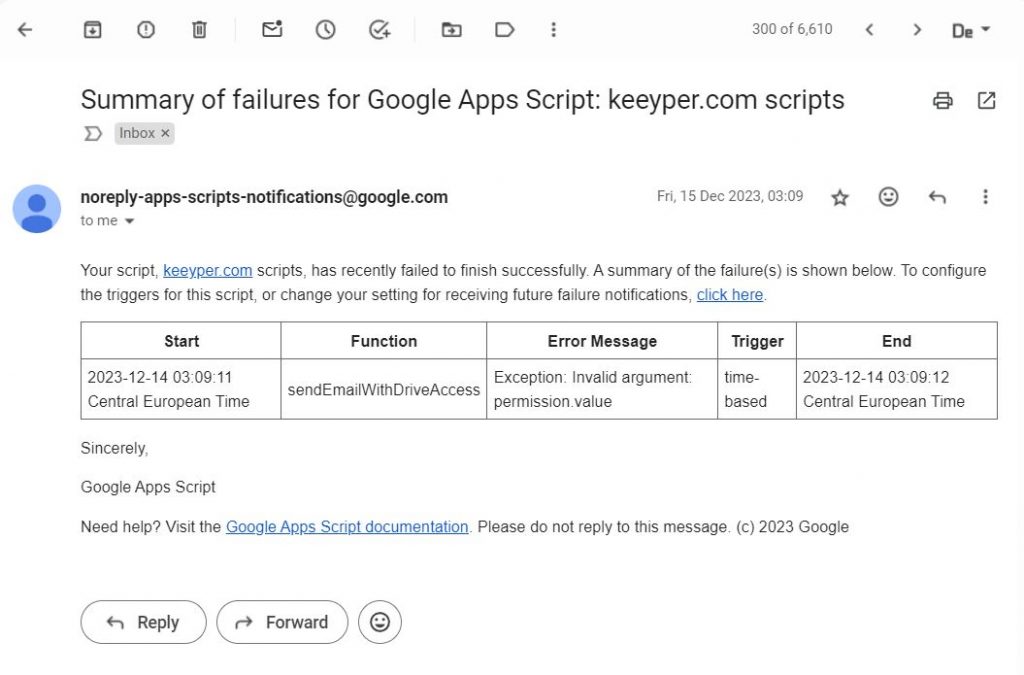This screenshot has height=675, width=1024.
Task: Delete the email with trash icon
Action: [x=199, y=30]
